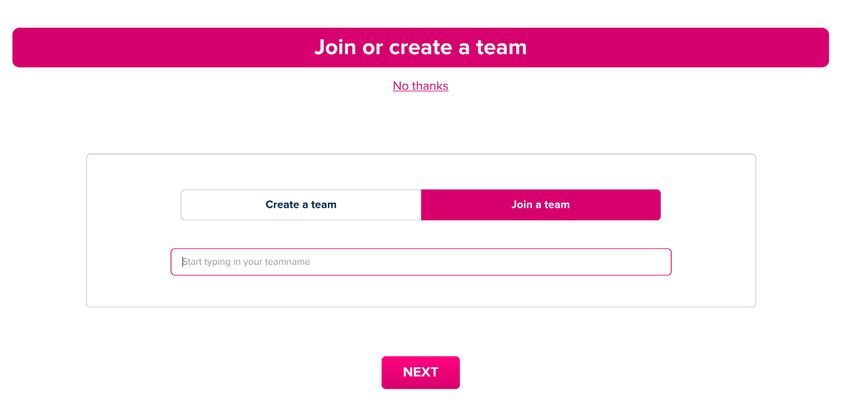Decline joining a team with No thanks
The height and width of the screenshot is (414, 850).
point(420,86)
